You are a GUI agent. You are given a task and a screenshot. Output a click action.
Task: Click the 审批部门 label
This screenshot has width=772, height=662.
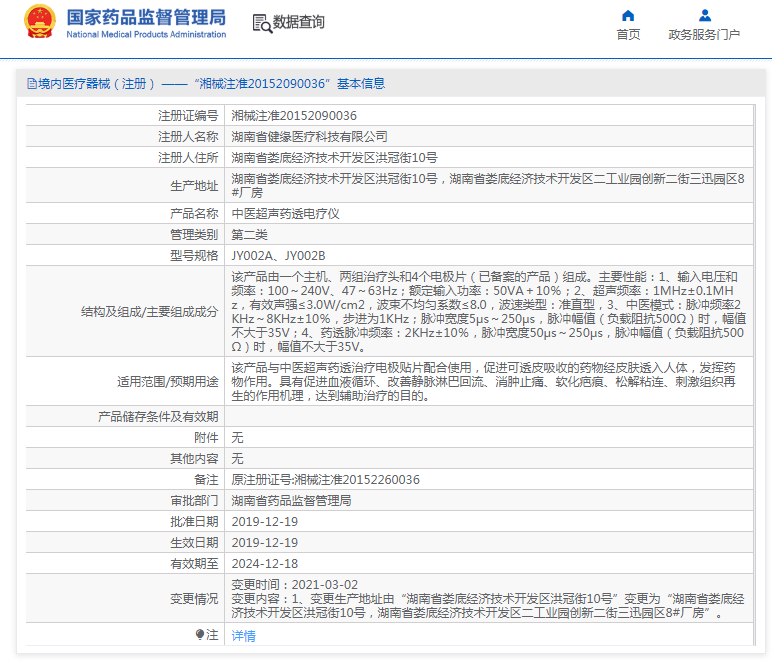pyautogui.click(x=194, y=501)
